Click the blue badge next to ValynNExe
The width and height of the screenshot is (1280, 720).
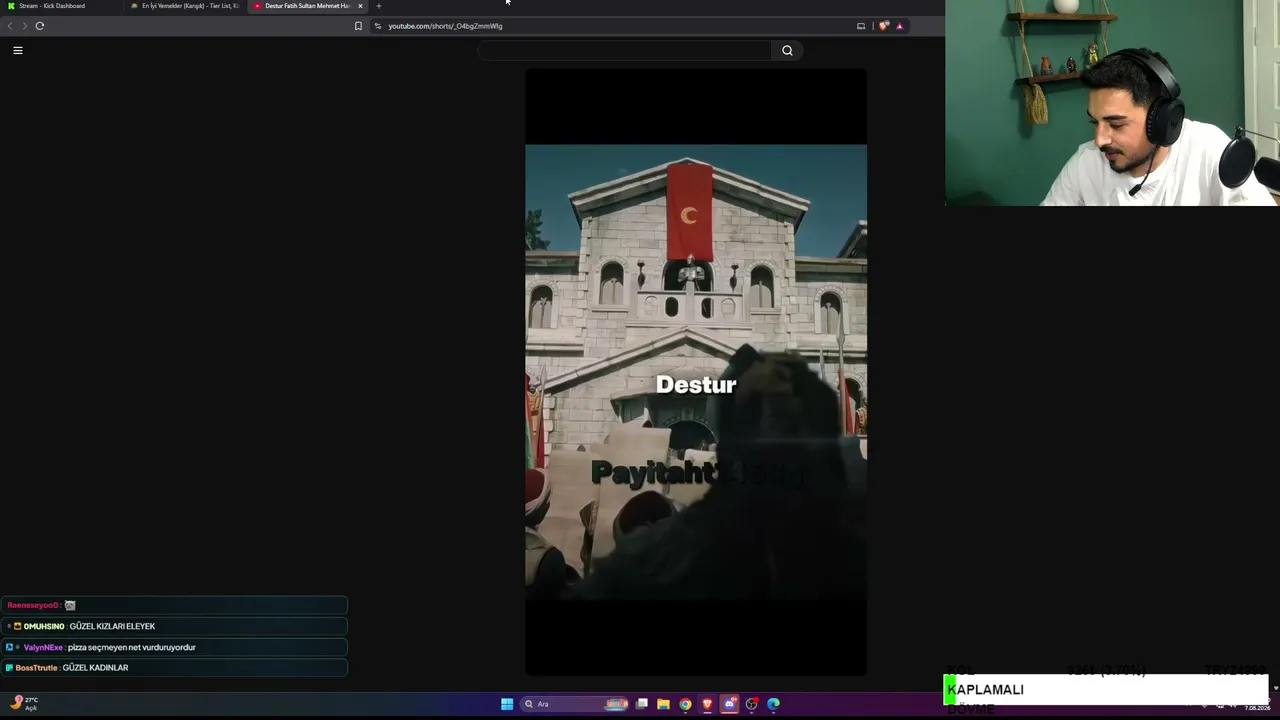pyautogui.click(x=10, y=647)
